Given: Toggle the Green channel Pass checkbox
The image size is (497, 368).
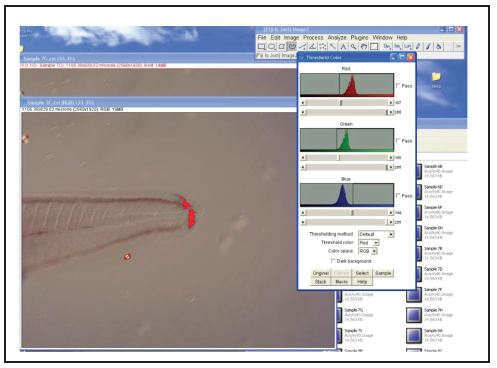Looking at the screenshot, I should 398,141.
